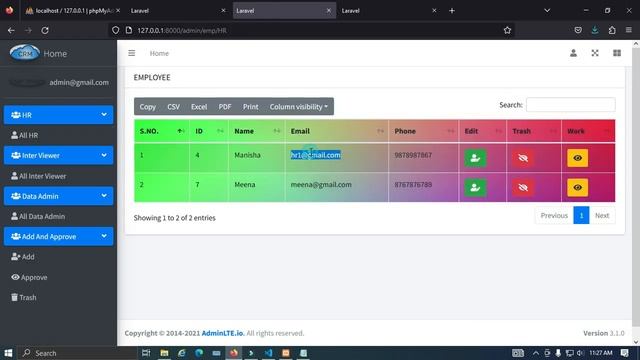Image resolution: width=640 pixels, height=360 pixels.
Task: Sort table by S.NO. column
Action: [x=162, y=131]
